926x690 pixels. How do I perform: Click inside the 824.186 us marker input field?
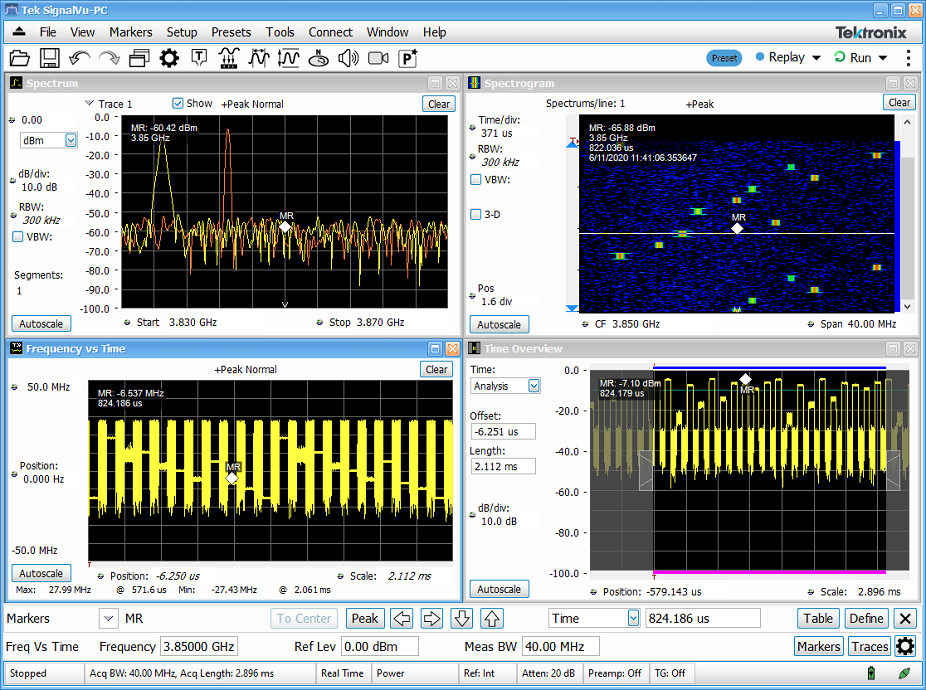pyautogui.click(x=702, y=618)
